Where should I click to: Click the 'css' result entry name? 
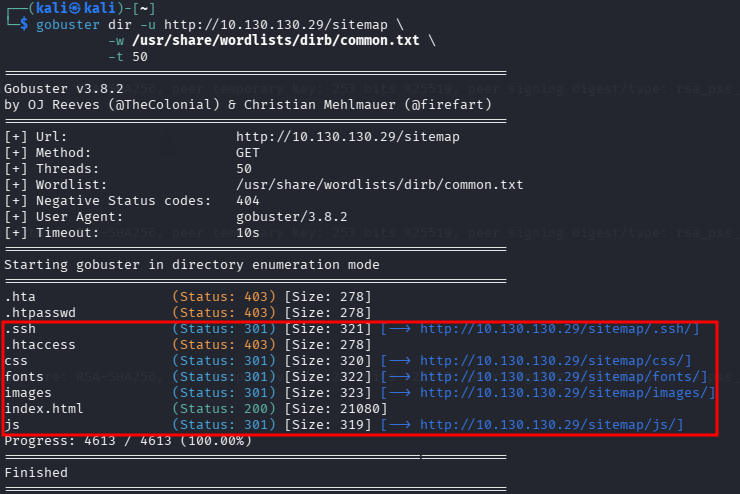[x=16, y=361]
